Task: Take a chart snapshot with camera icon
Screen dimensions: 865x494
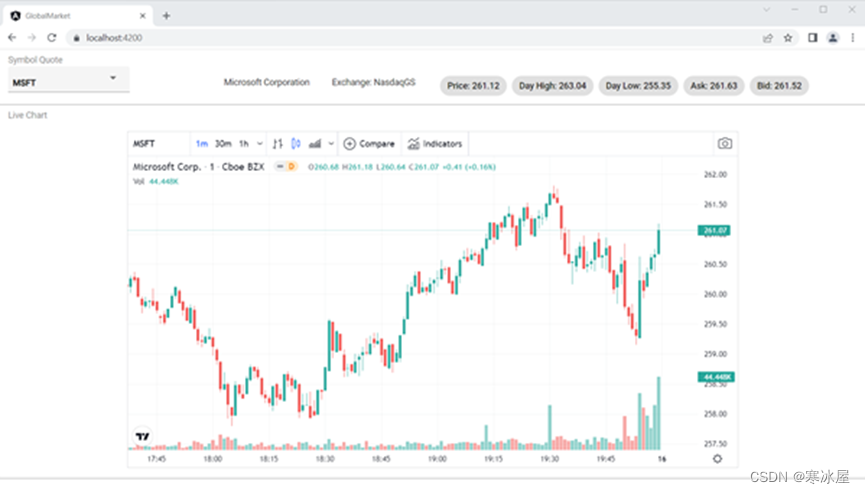Action: coord(725,144)
